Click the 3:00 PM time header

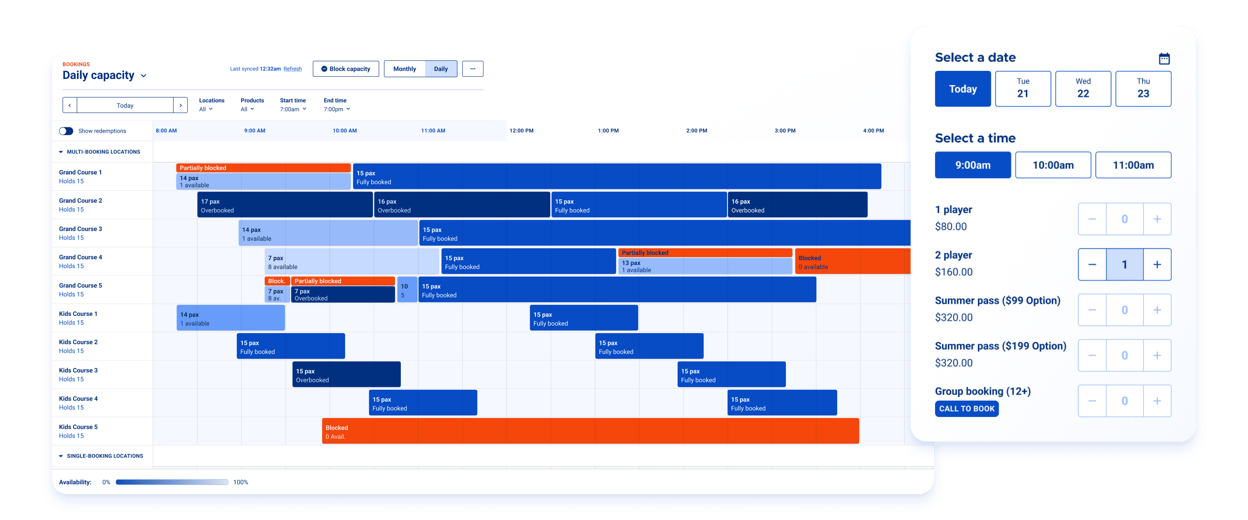point(785,131)
